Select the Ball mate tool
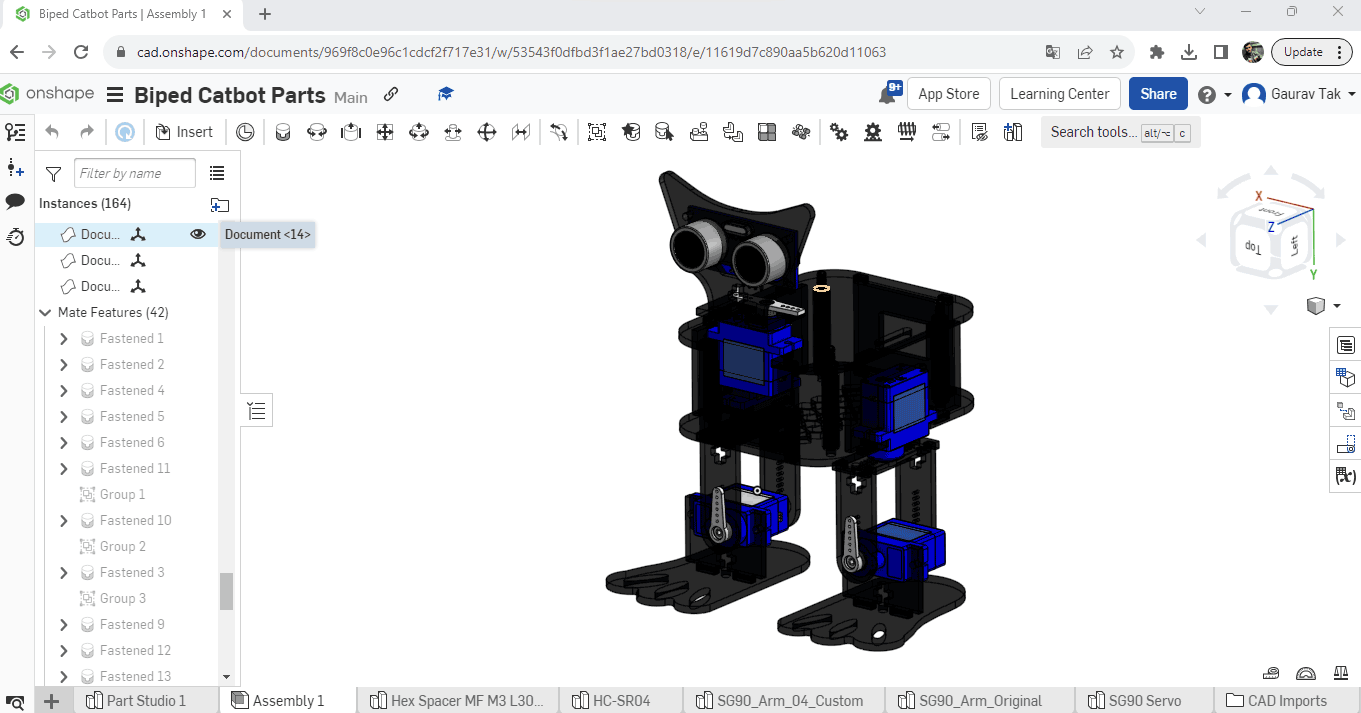 pos(487,132)
